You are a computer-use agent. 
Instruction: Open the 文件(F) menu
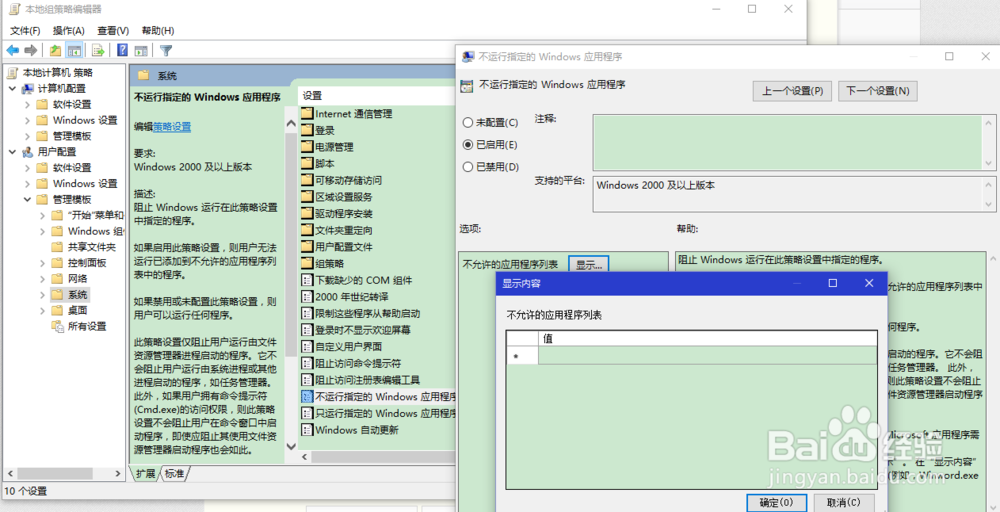(25, 31)
